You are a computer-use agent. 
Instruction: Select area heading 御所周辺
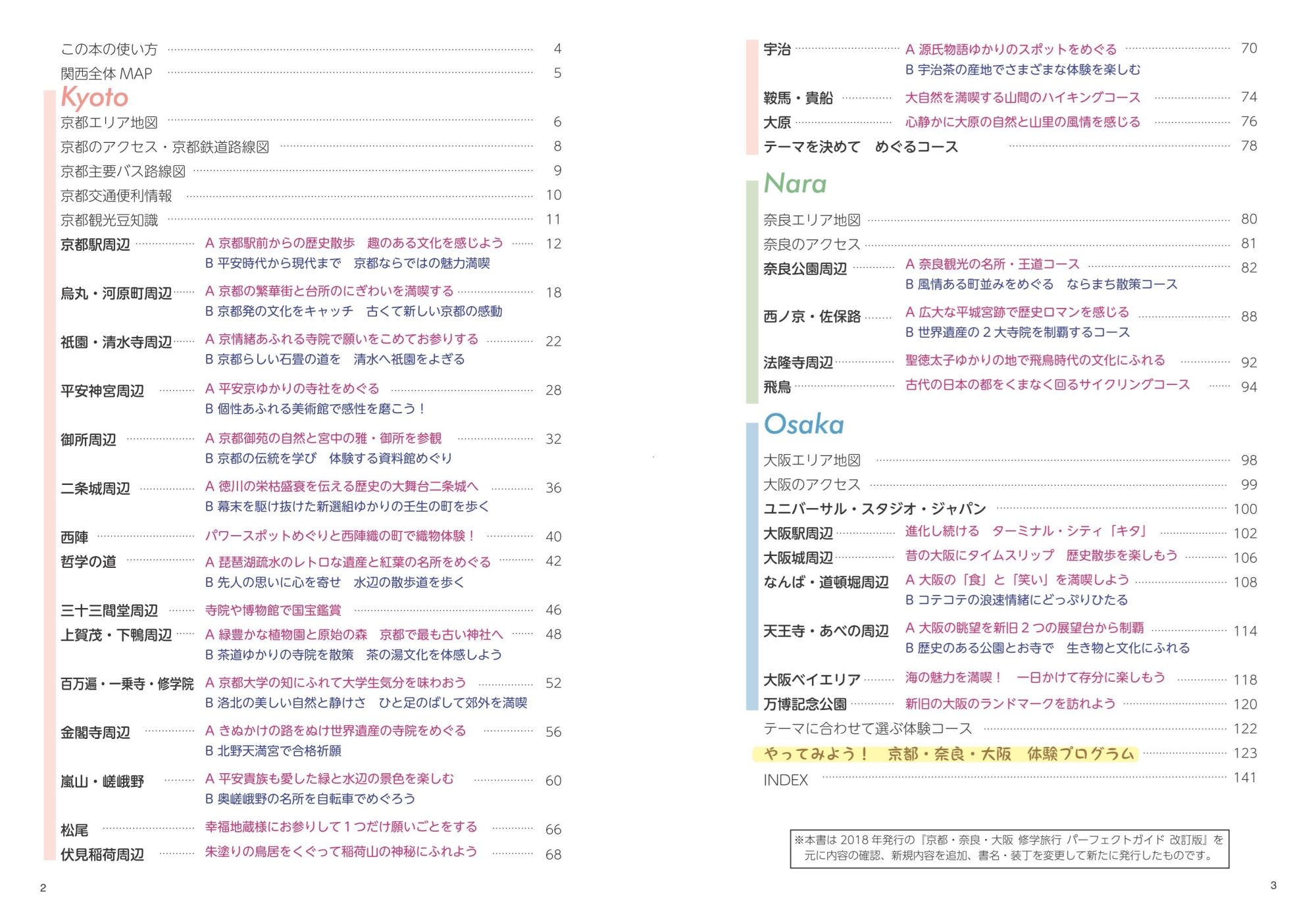click(88, 440)
